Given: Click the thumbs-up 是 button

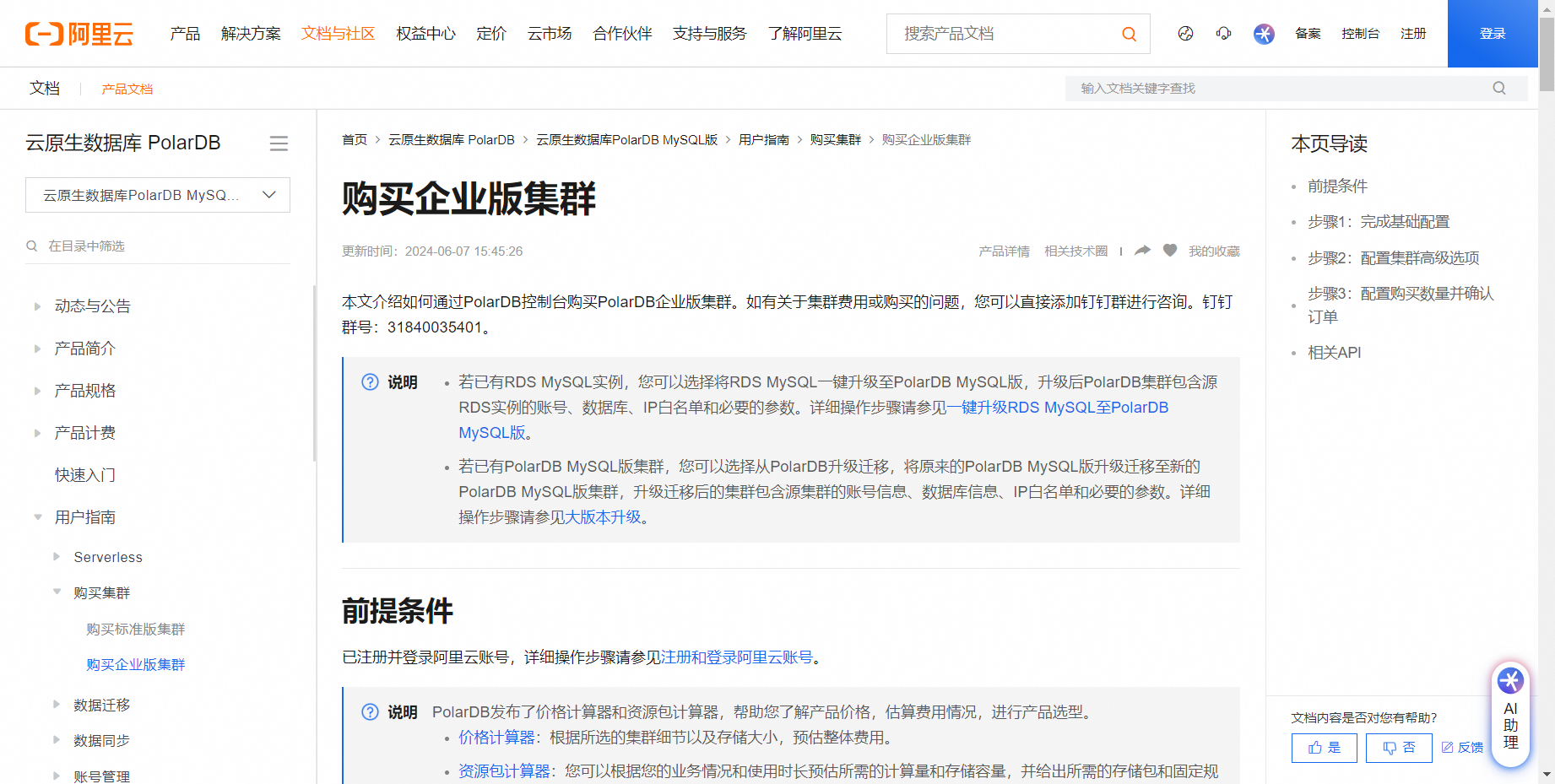Looking at the screenshot, I should (1324, 748).
